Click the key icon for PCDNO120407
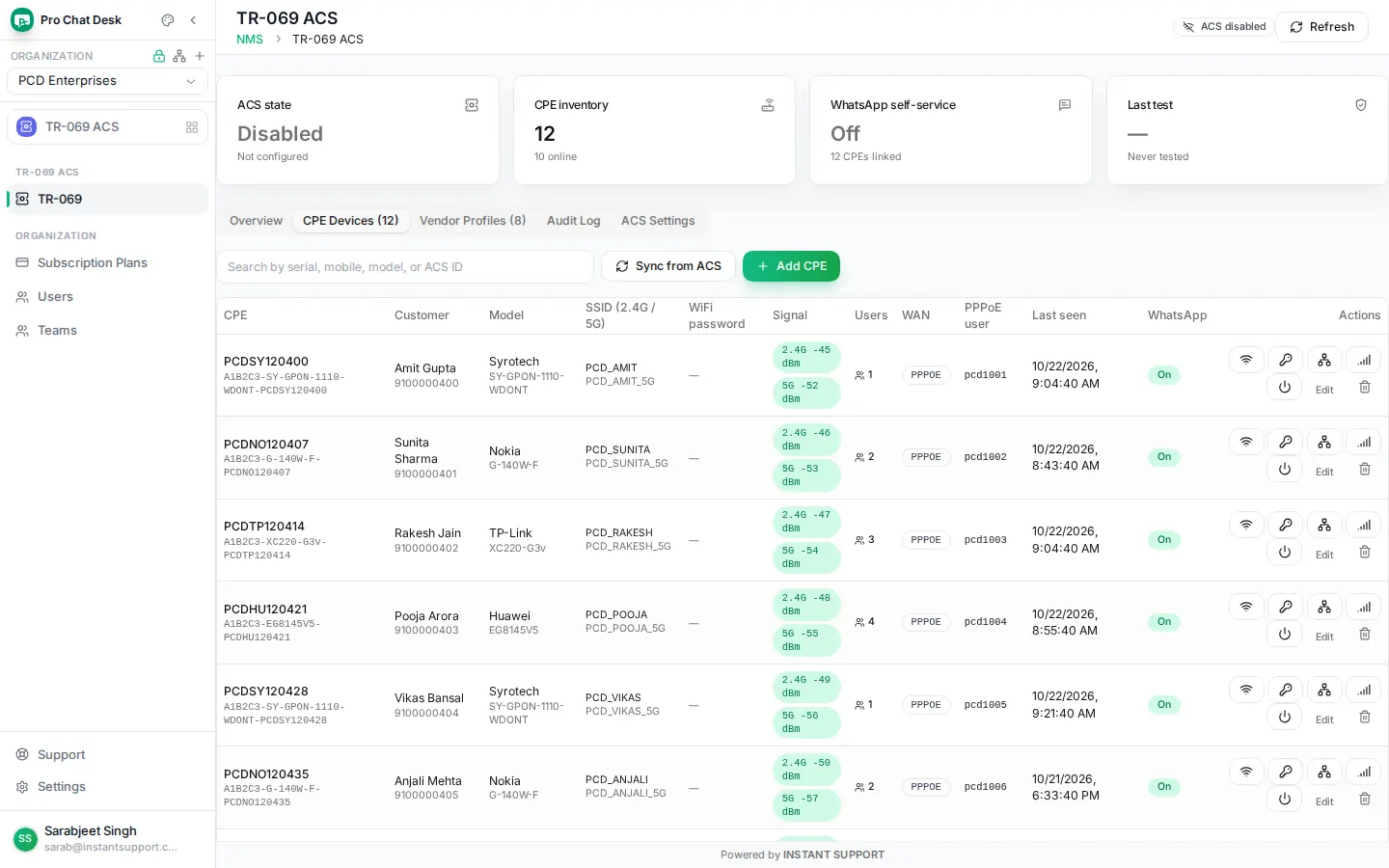Screen dimensions: 1389x868 [x=1285, y=442]
